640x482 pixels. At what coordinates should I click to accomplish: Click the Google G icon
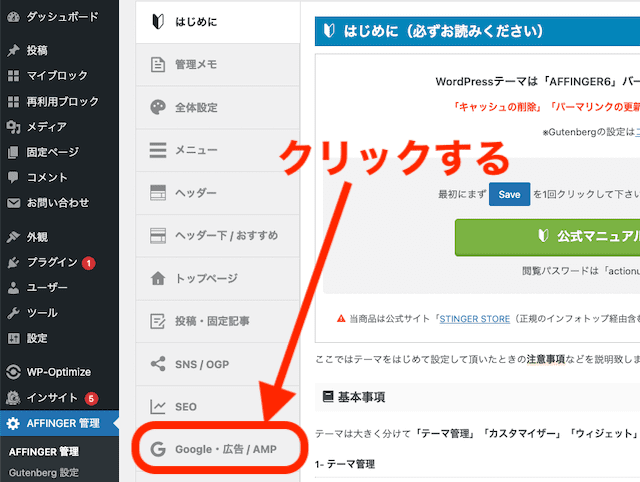[158, 449]
